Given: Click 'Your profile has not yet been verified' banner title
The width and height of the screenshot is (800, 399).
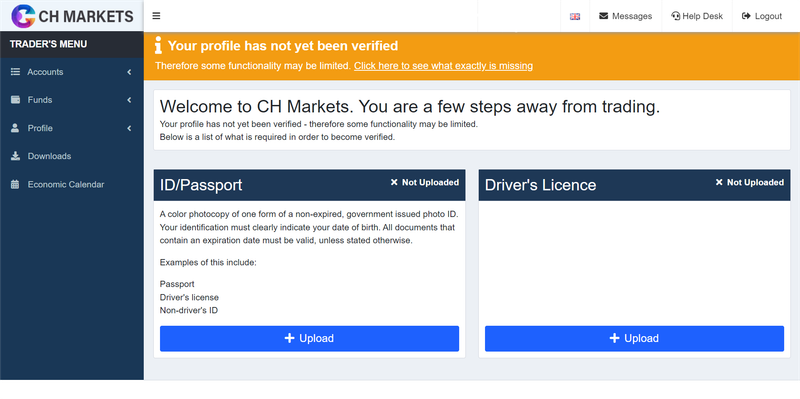Looking at the screenshot, I should pyautogui.click(x=283, y=46).
